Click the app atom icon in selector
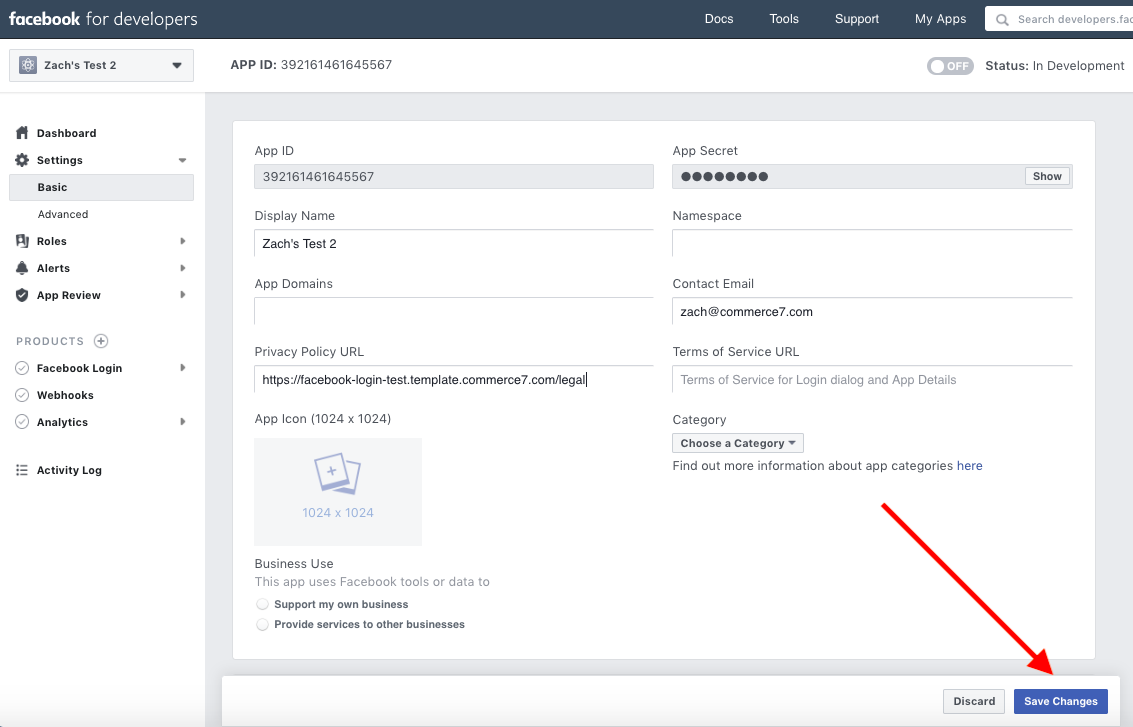1133x727 pixels. click(27, 65)
